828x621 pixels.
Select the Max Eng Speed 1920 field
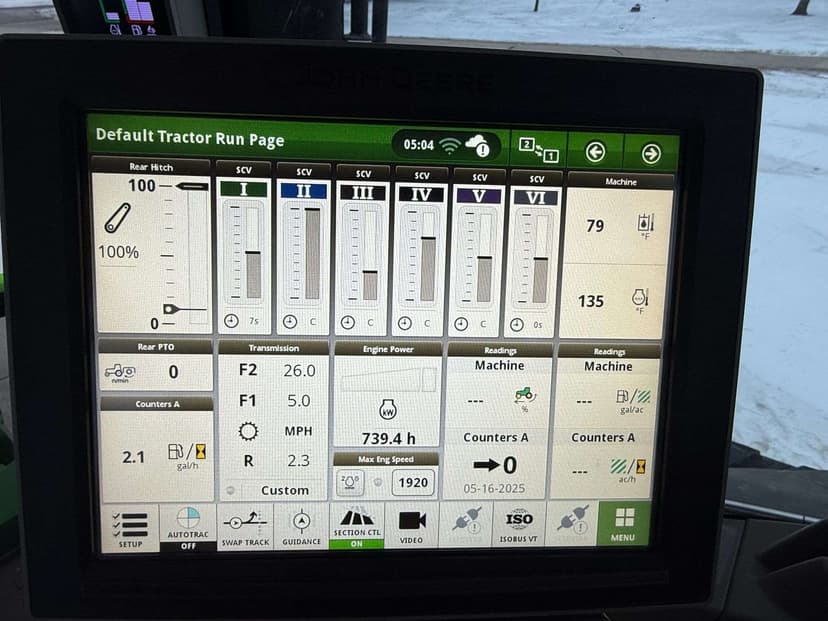coord(411,482)
